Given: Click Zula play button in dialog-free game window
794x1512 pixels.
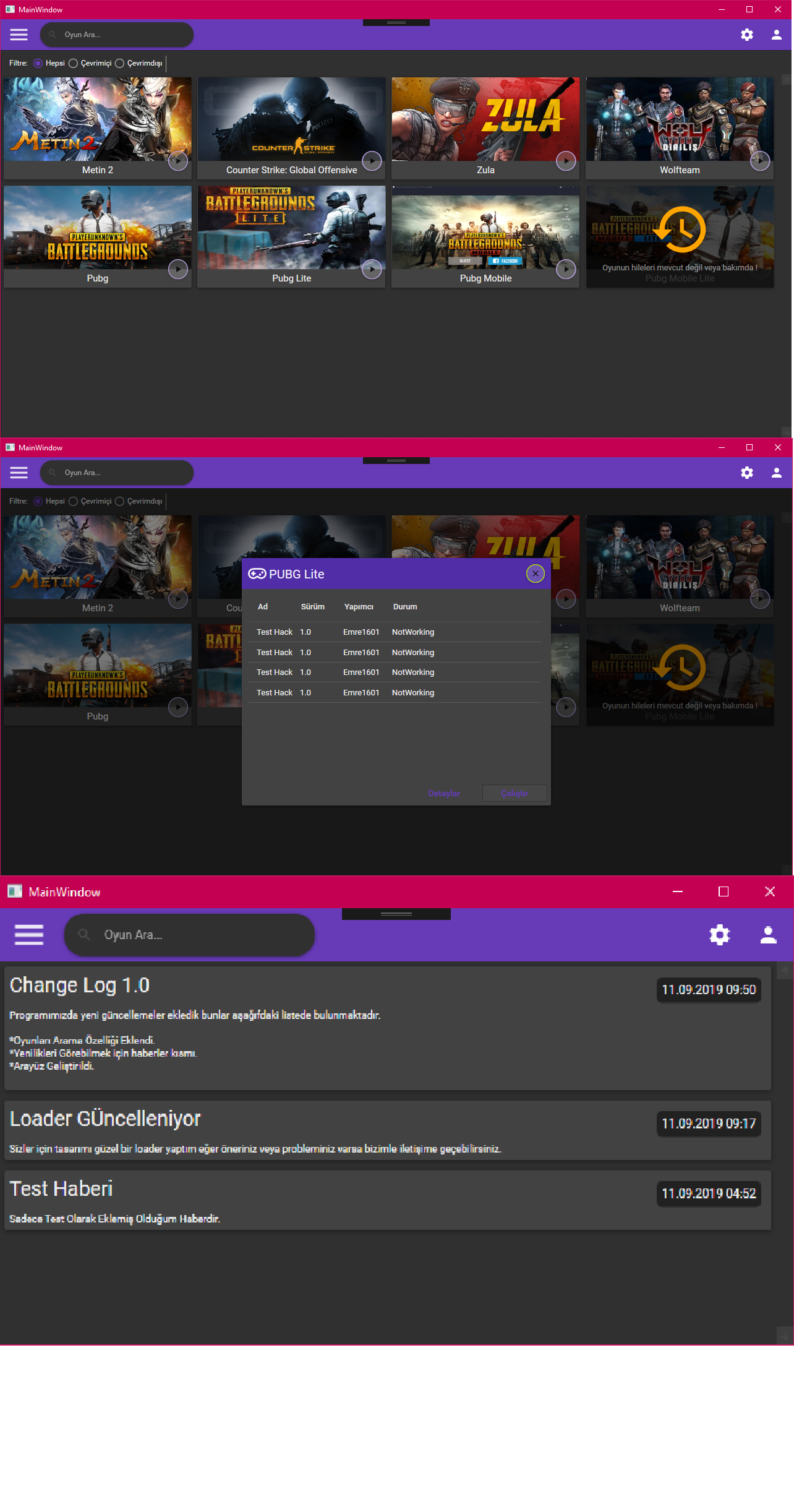Looking at the screenshot, I should click(x=566, y=161).
